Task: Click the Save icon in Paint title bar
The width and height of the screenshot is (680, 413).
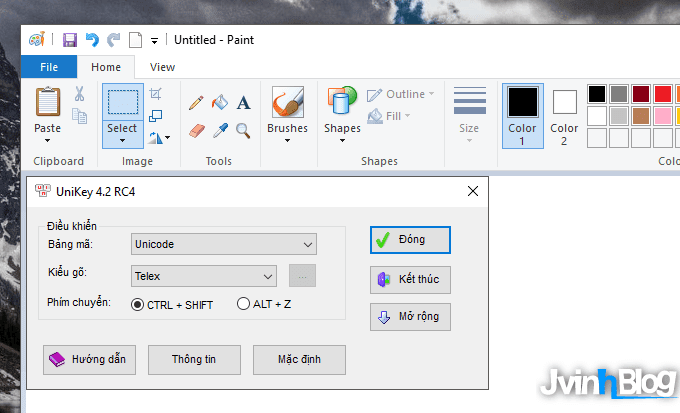Action: (x=70, y=40)
